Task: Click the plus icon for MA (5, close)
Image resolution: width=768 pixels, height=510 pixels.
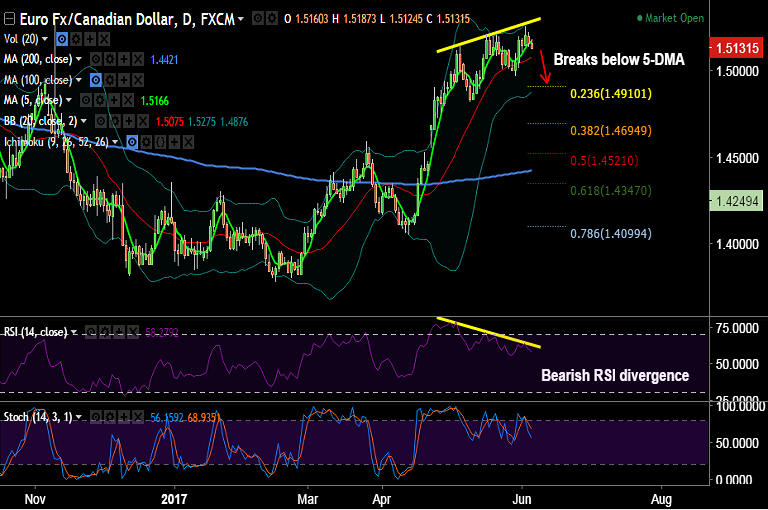Action: [x=114, y=100]
